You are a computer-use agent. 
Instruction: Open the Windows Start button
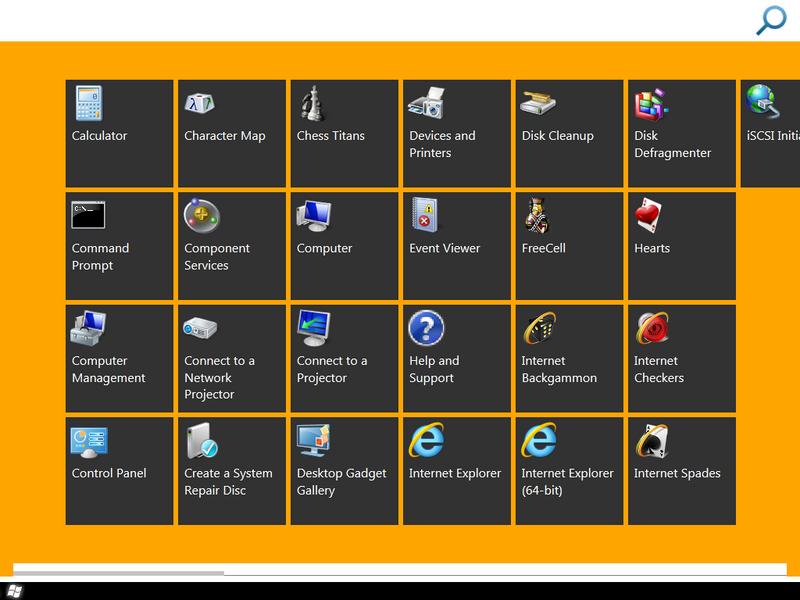click(15, 591)
